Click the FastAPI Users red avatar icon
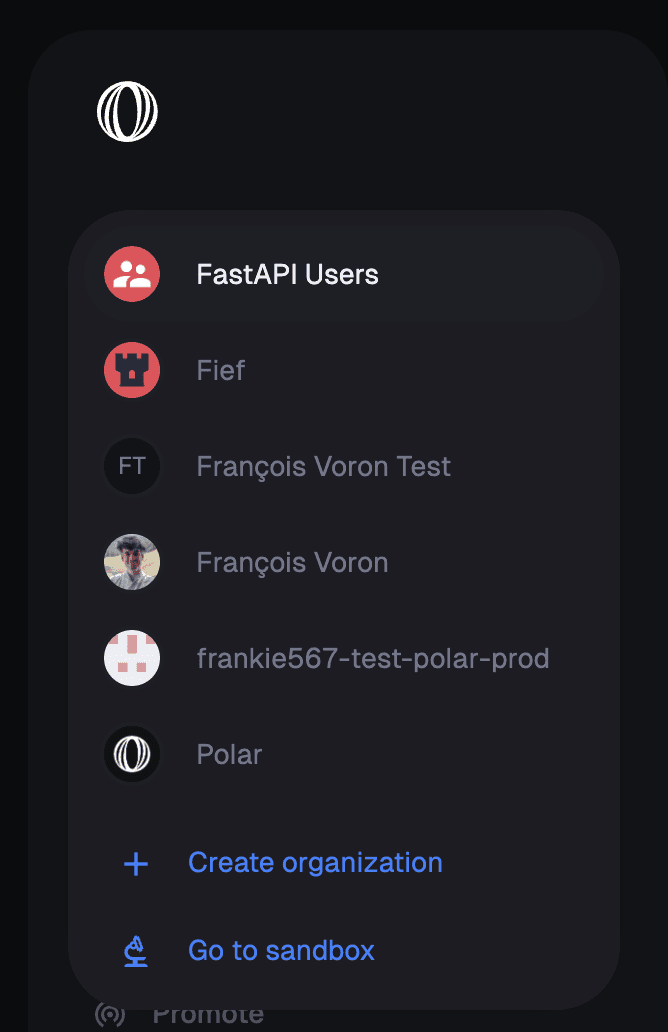Screen dimensions: 668x1032 click(132, 274)
